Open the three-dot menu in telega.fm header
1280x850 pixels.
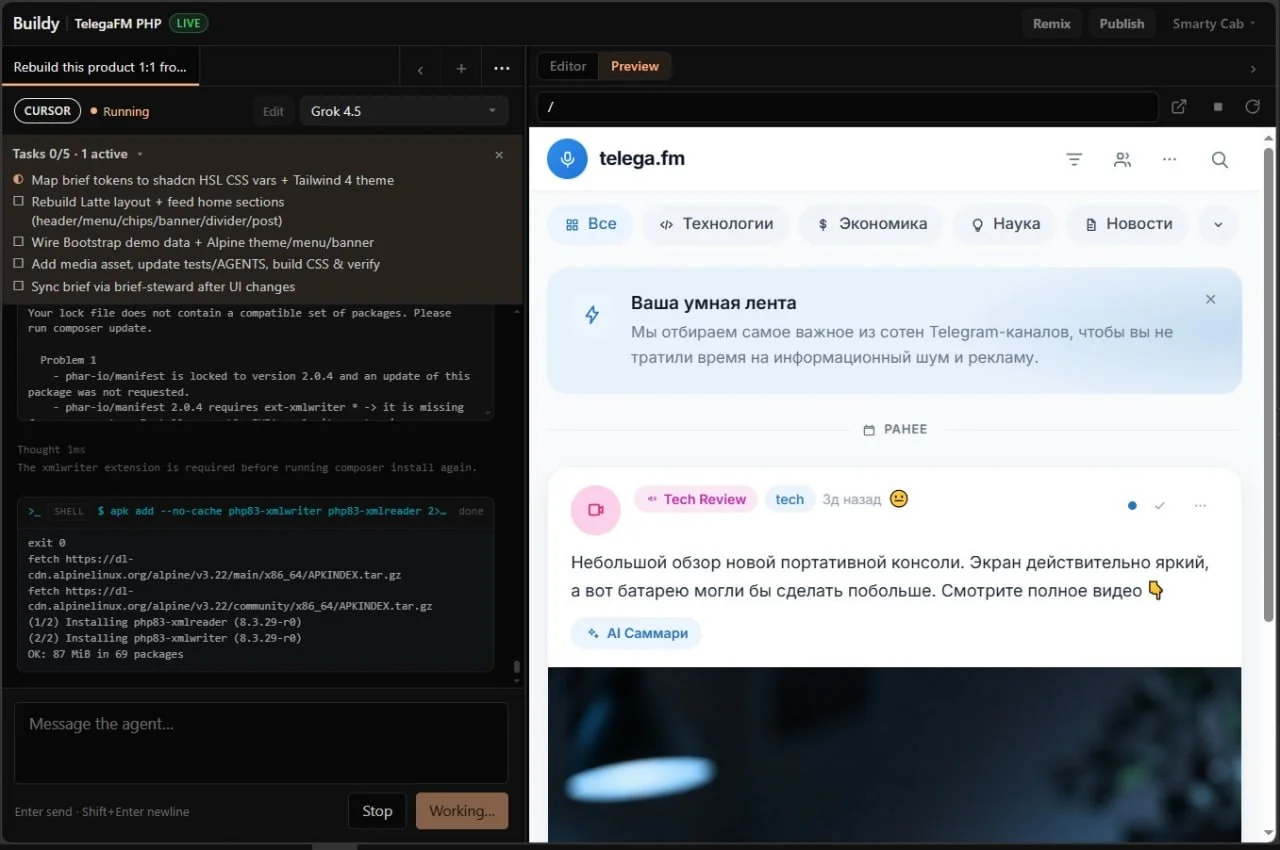[x=1170, y=159]
